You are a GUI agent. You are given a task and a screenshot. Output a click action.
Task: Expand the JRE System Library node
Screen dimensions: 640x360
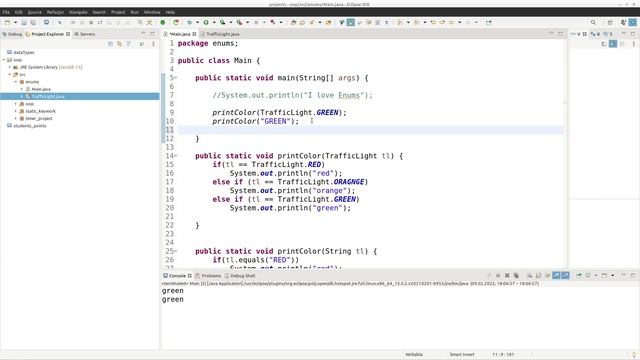point(10,67)
